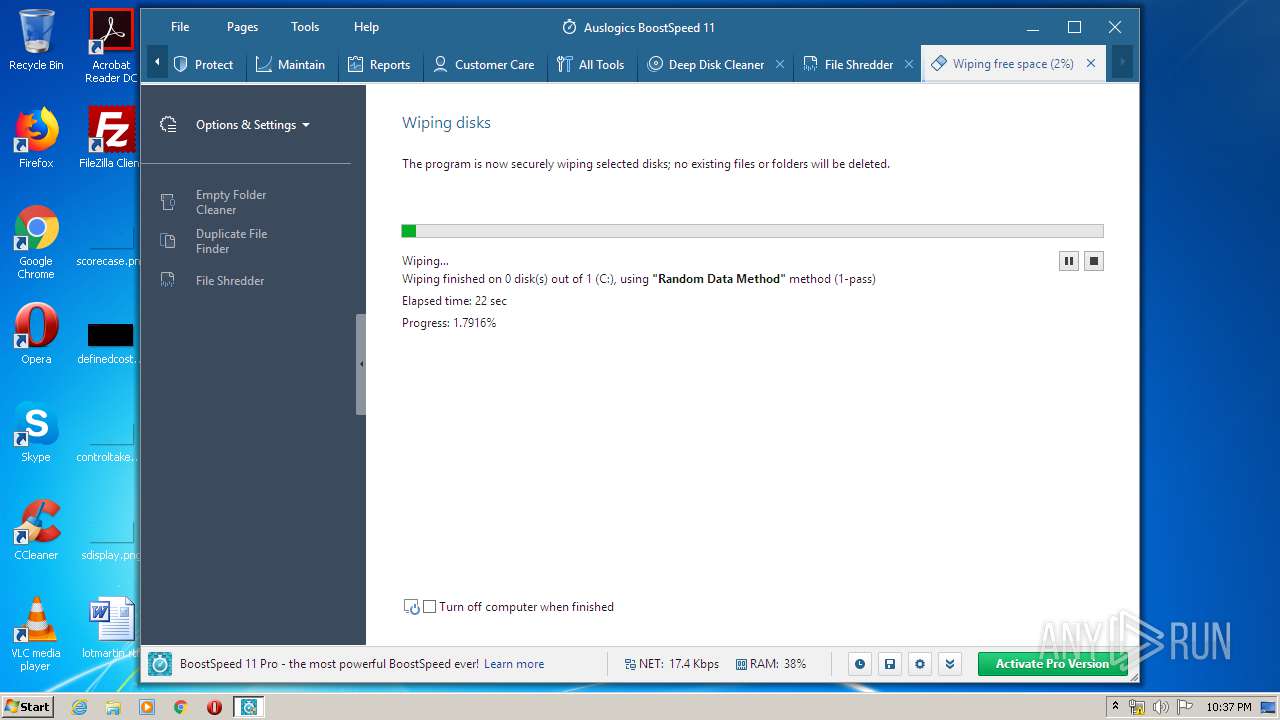This screenshot has width=1280, height=720.
Task: Switch to the Reports tab
Action: (x=379, y=64)
